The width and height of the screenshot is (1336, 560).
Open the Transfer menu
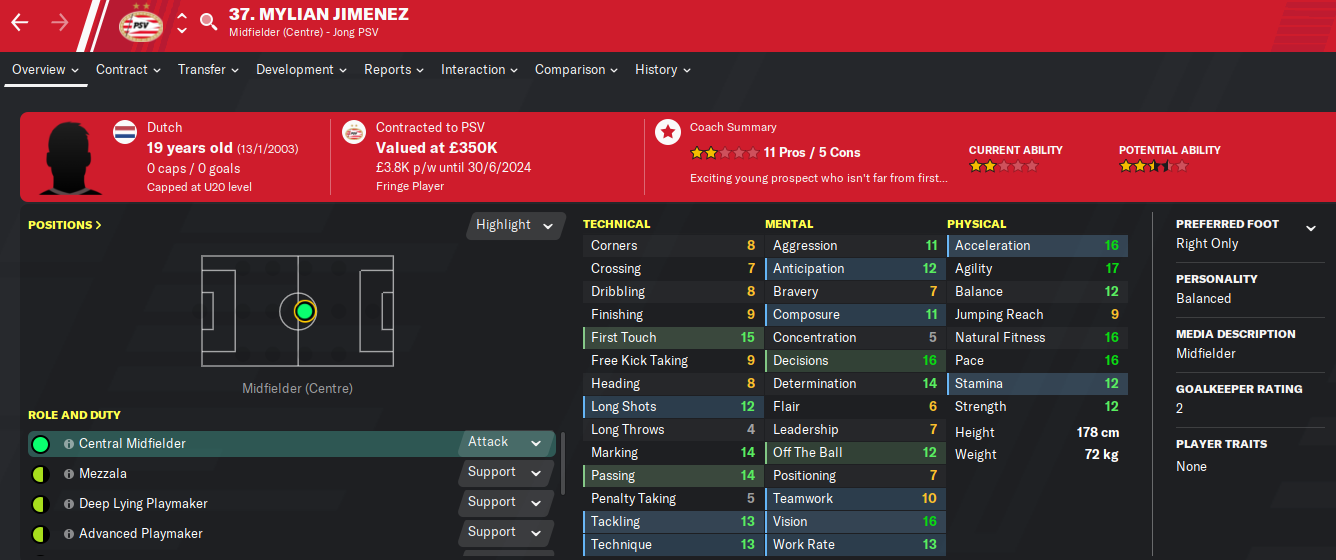[208, 70]
